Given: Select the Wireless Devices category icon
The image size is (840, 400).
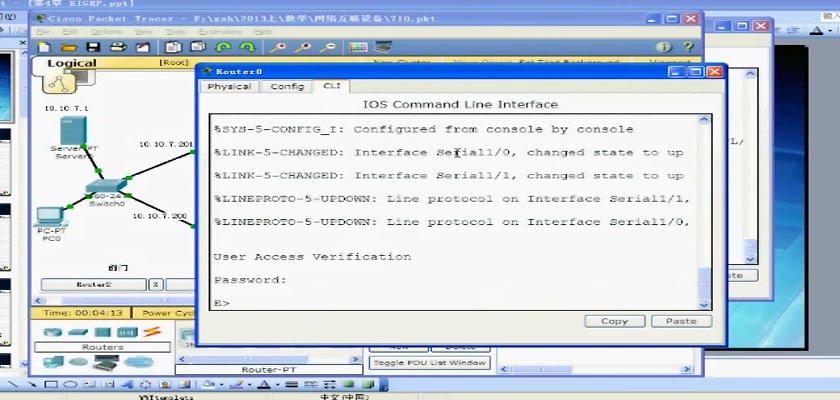Looking at the screenshot, I should (x=128, y=333).
